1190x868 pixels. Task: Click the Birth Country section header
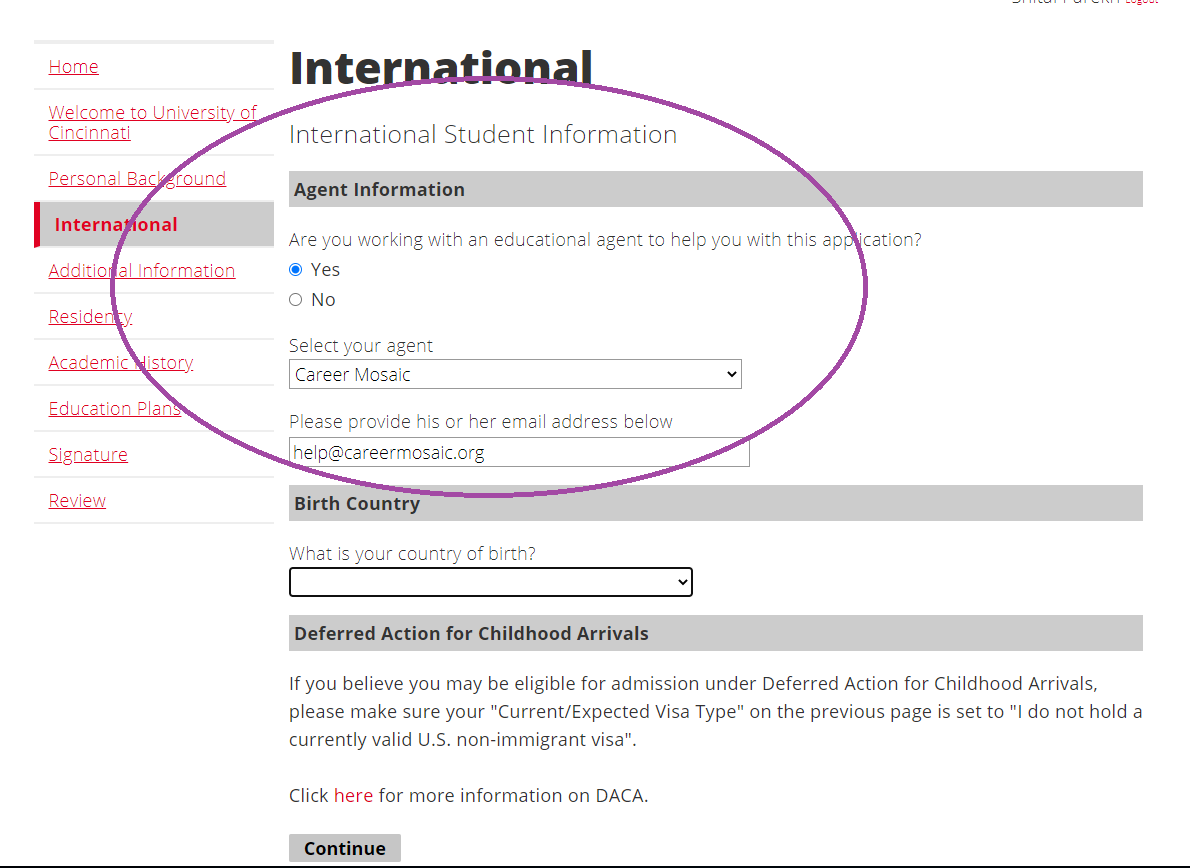pos(716,503)
